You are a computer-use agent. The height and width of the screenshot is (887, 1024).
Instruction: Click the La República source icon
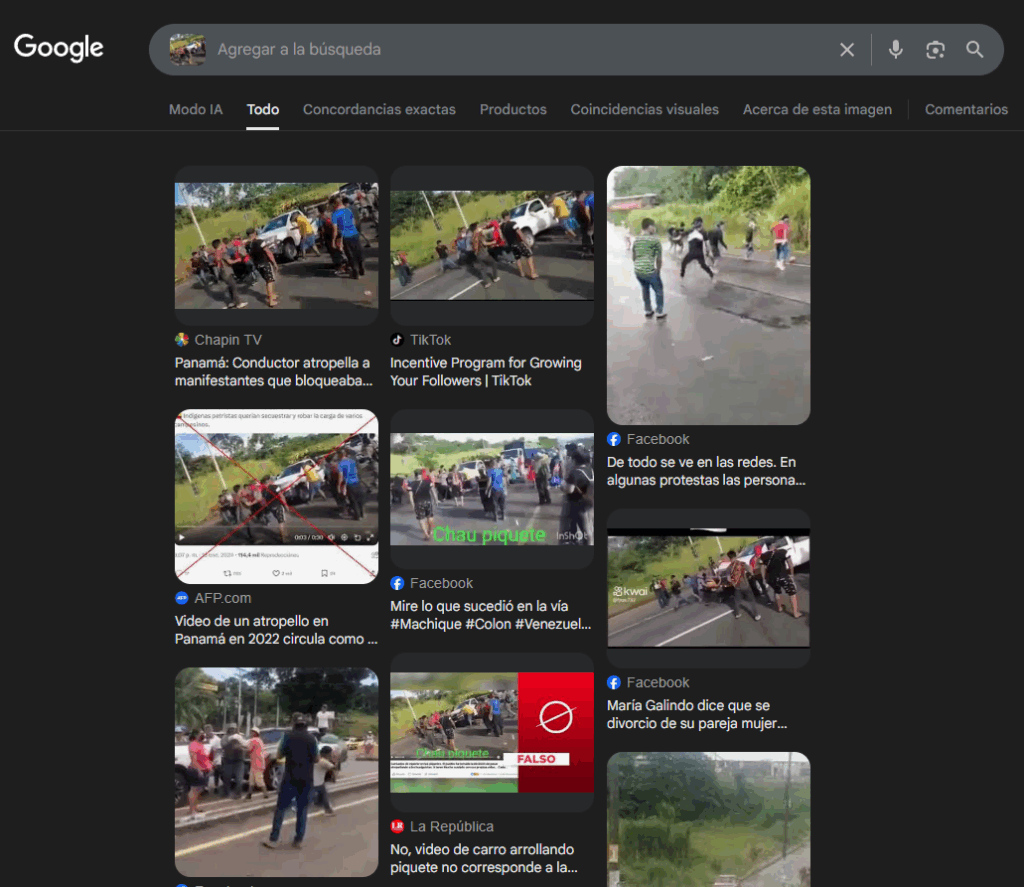[397, 827]
